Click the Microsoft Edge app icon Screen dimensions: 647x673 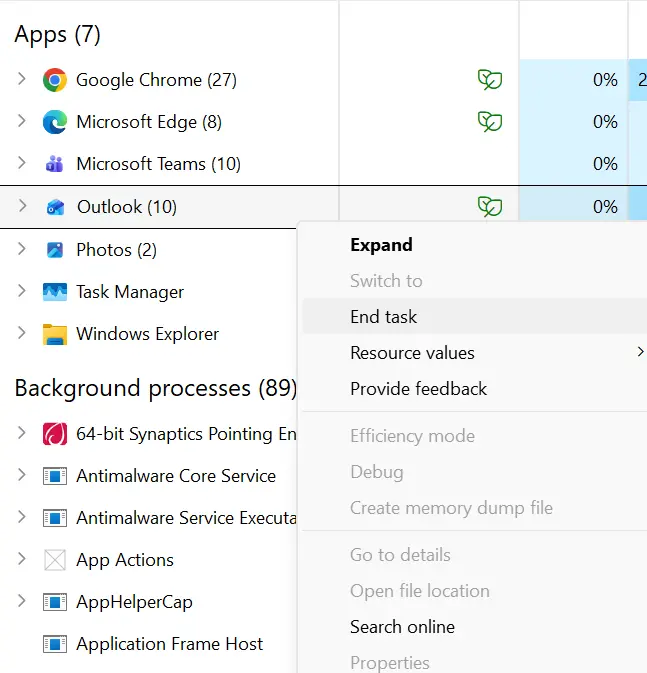(x=55, y=122)
